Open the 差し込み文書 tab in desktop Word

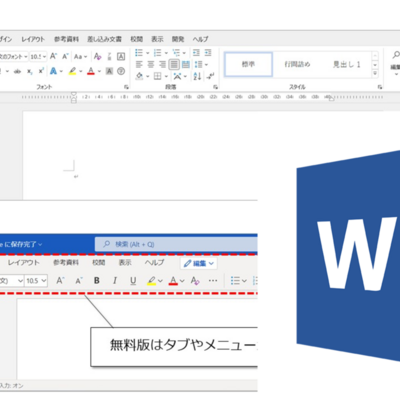104,39
